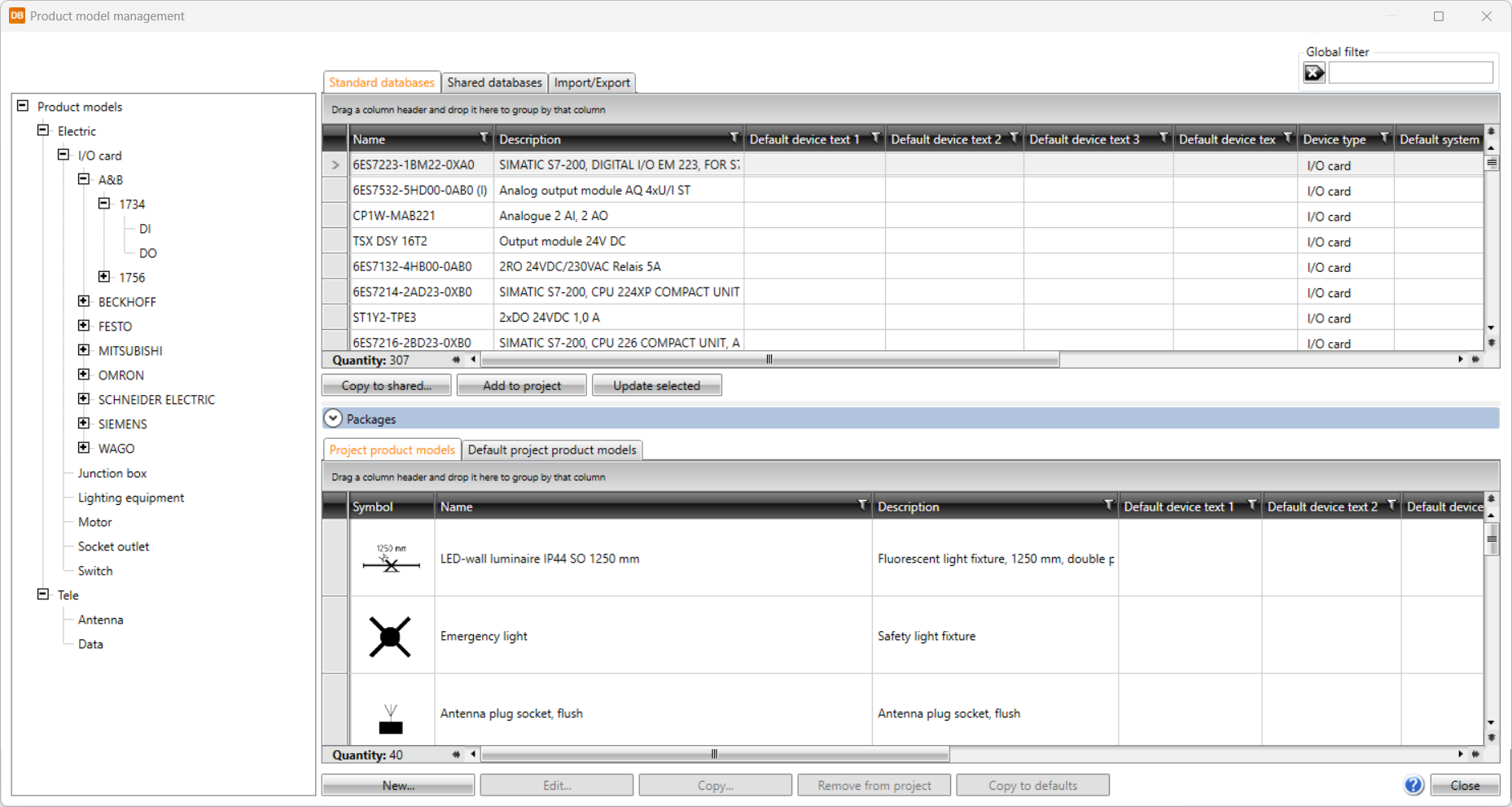Viewport: 1512px width, 807px height.
Task: Click the Add to project button
Action: coord(521,385)
